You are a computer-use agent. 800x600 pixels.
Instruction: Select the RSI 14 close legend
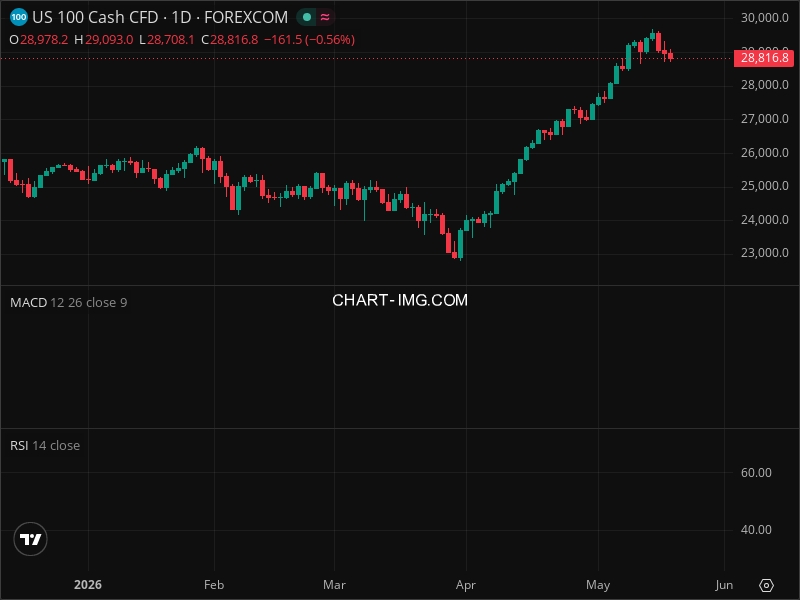(x=45, y=445)
